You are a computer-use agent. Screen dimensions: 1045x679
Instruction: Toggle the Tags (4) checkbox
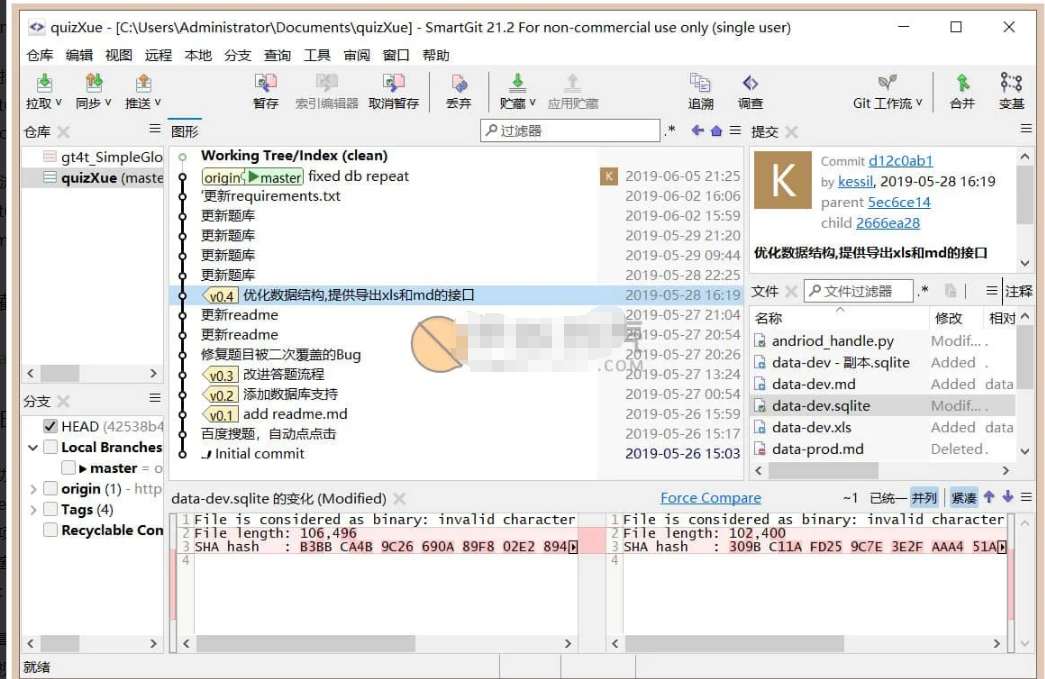pyautogui.click(x=50, y=509)
